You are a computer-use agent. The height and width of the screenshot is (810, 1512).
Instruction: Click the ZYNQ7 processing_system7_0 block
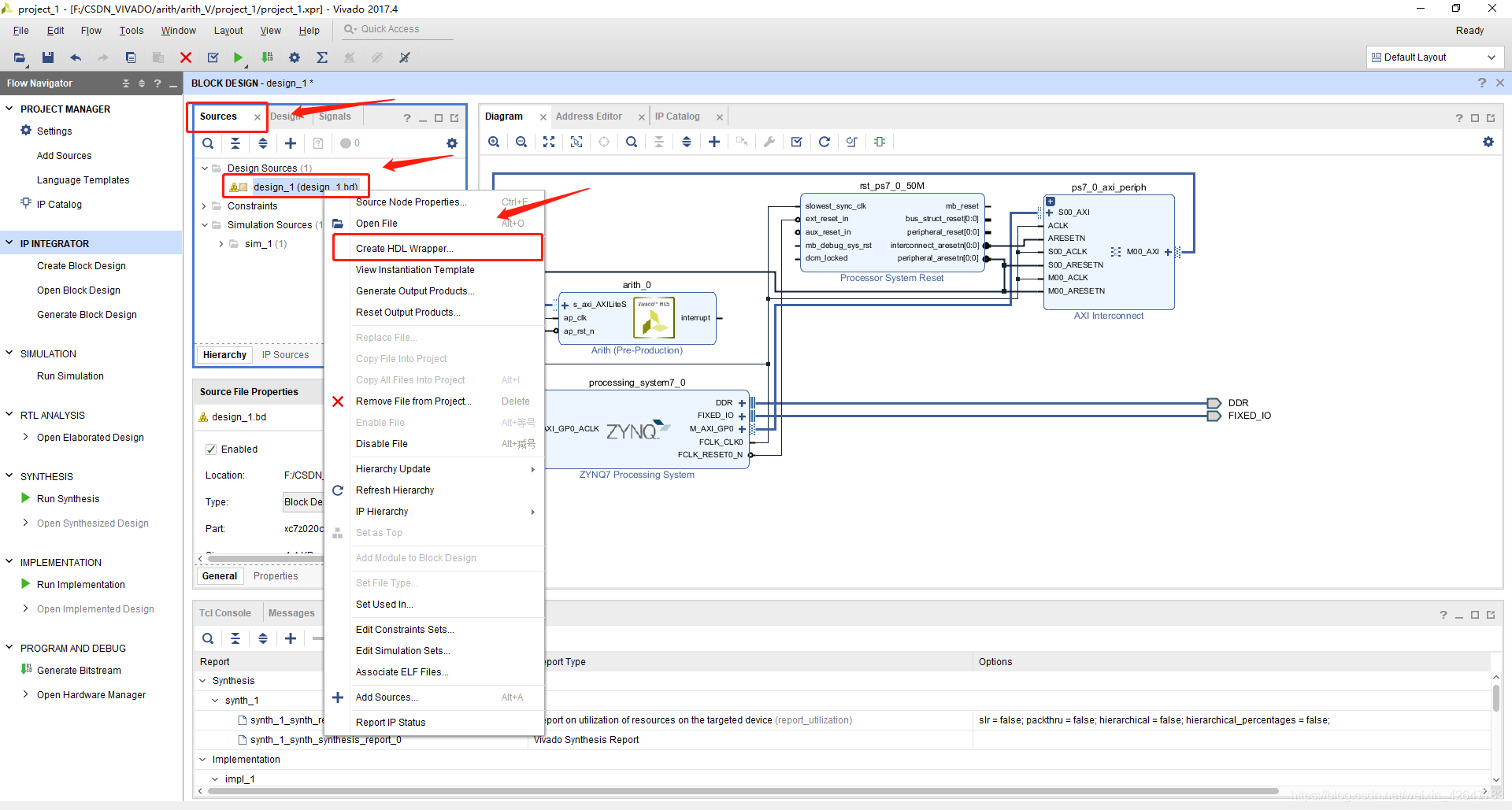coord(646,429)
